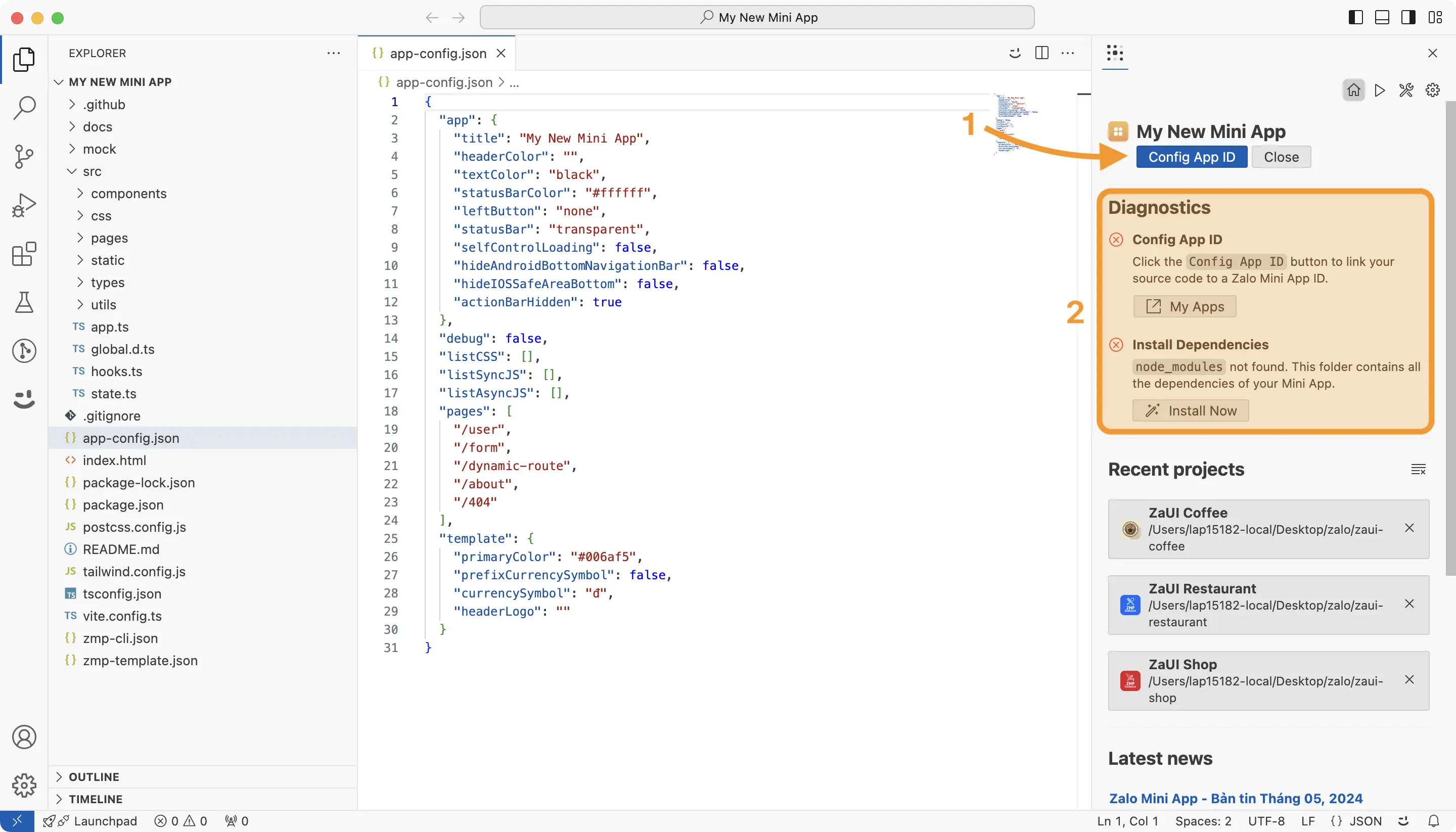Open the Search view in the activity bar
This screenshot has height=832, width=1456.
coord(24,108)
